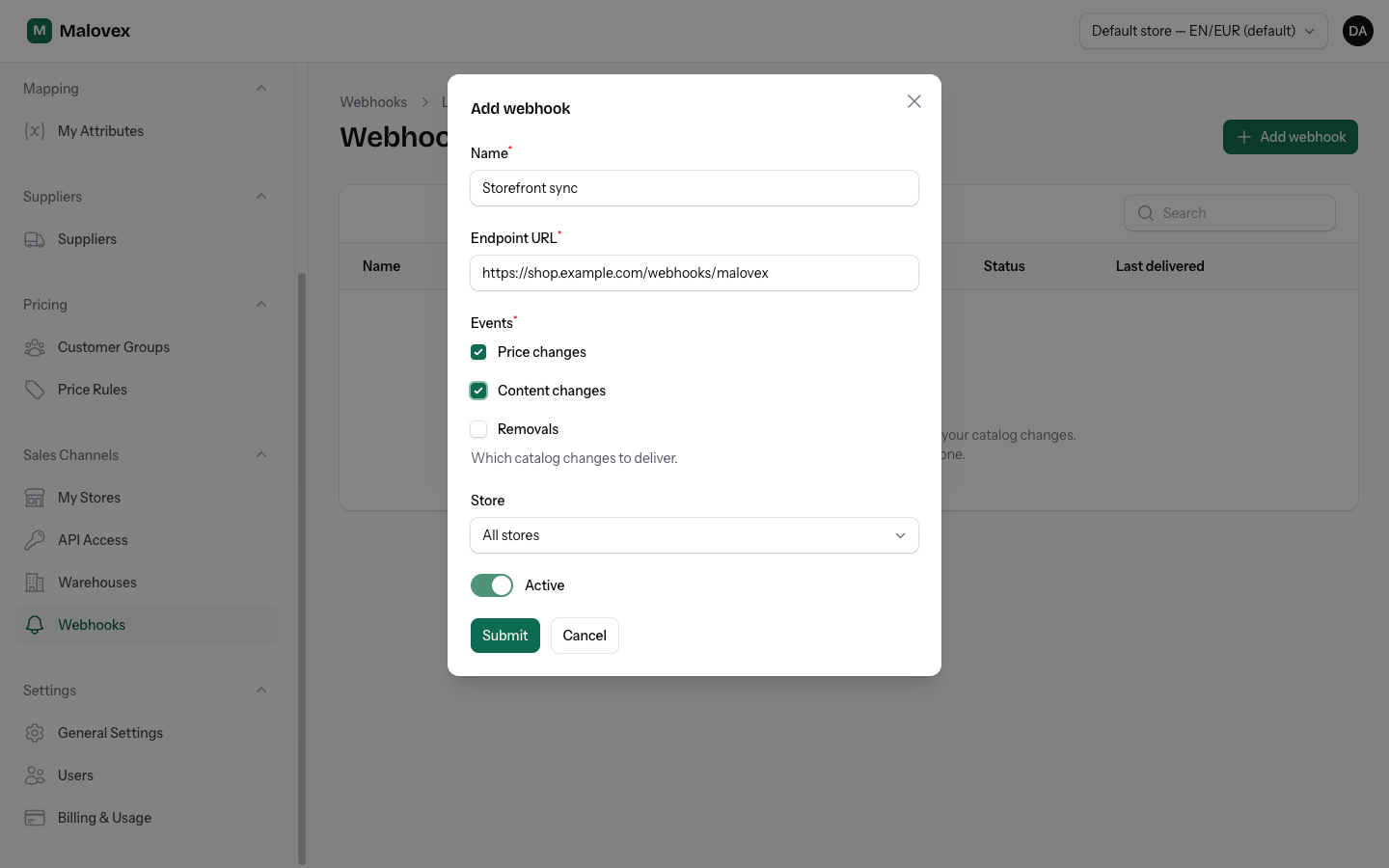Click the Warehouses building icon
This screenshot has height=868, width=1389.
[x=35, y=583]
